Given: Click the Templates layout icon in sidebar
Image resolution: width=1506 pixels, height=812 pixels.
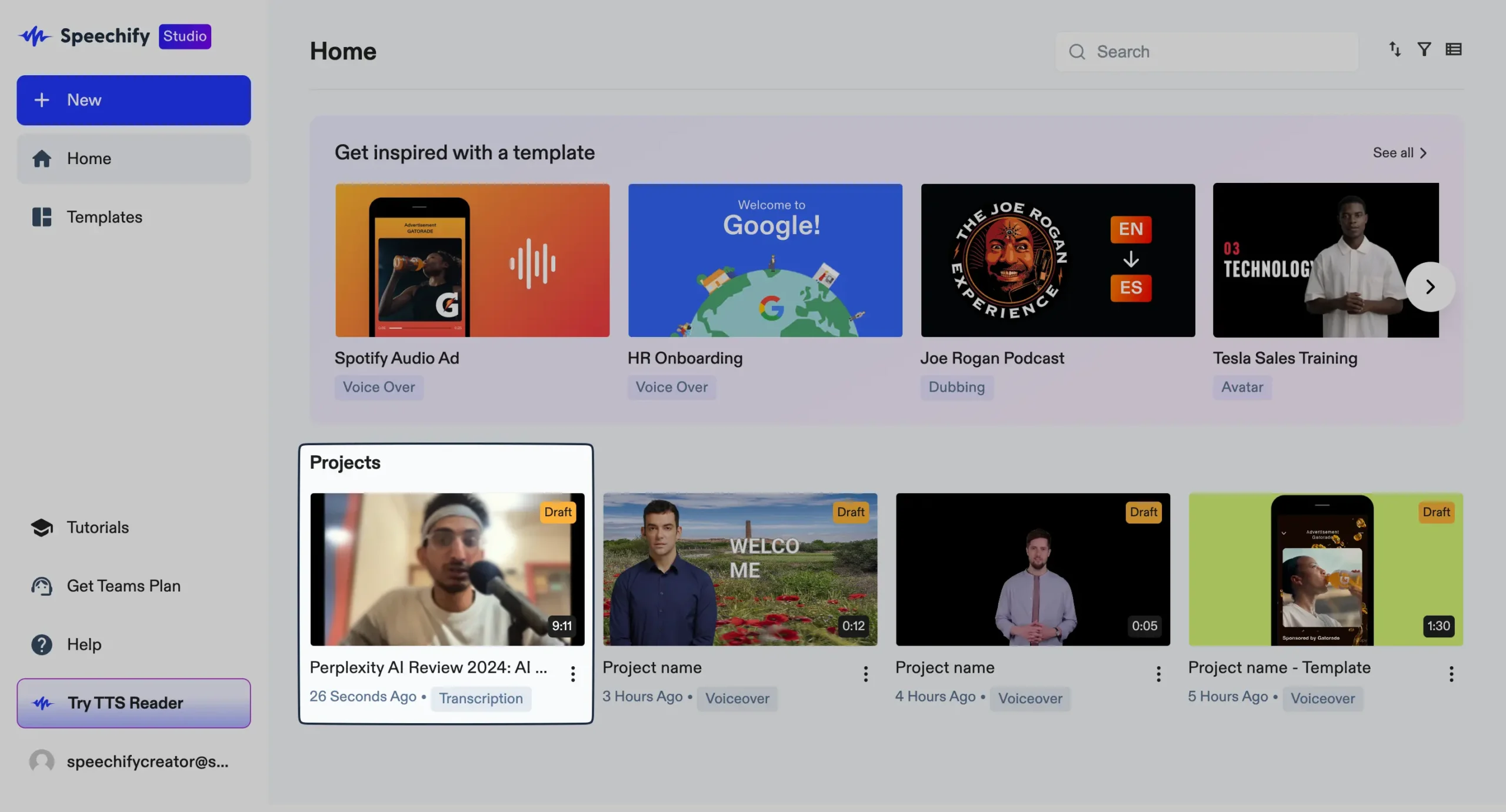Looking at the screenshot, I should click(x=42, y=217).
